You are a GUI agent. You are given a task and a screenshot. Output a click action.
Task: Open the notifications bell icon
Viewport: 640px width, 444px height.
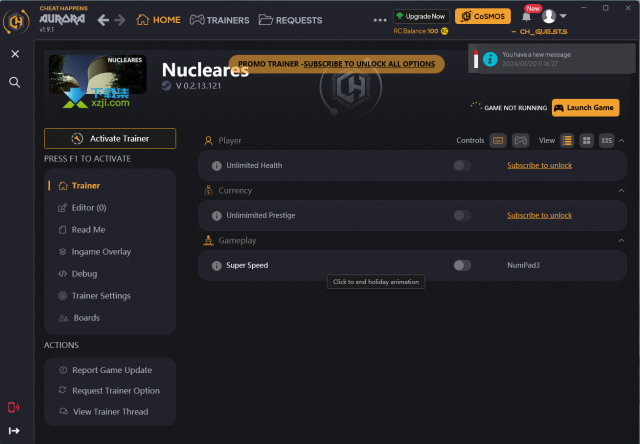526,17
